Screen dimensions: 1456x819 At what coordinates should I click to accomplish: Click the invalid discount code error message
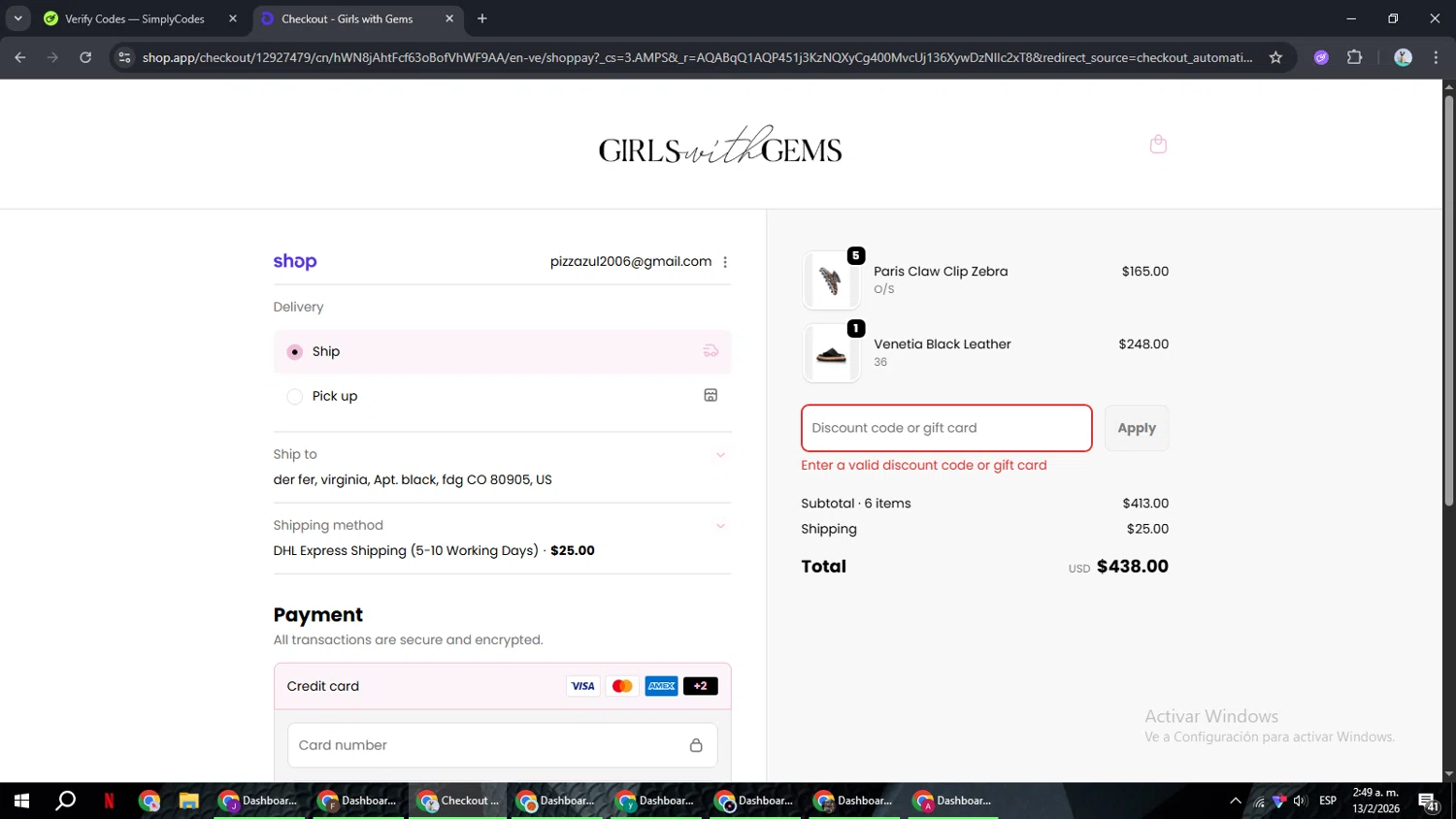click(924, 466)
